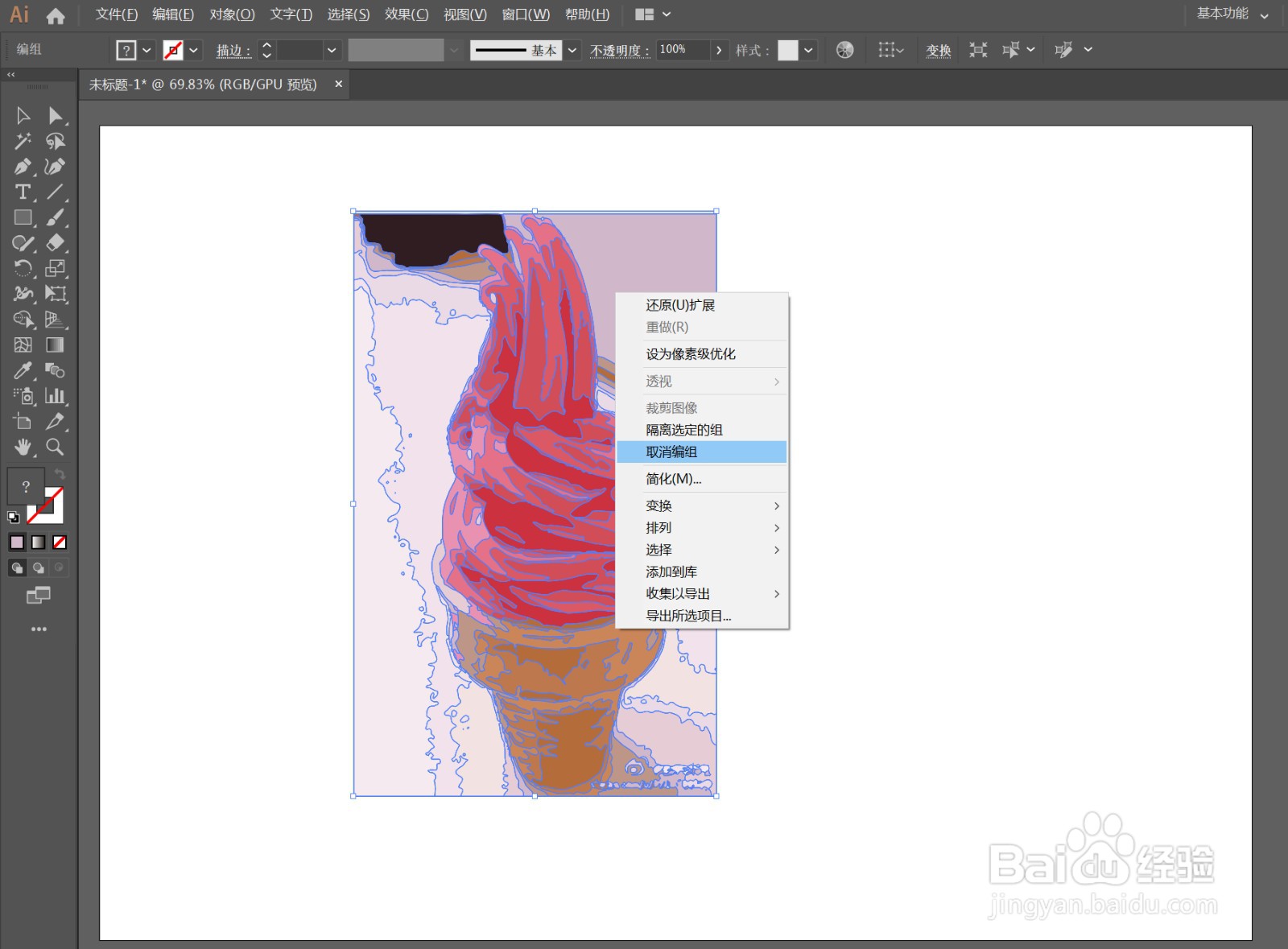Screen dimensions: 1288x949
Task: Select the Type tool
Action: coord(23,192)
